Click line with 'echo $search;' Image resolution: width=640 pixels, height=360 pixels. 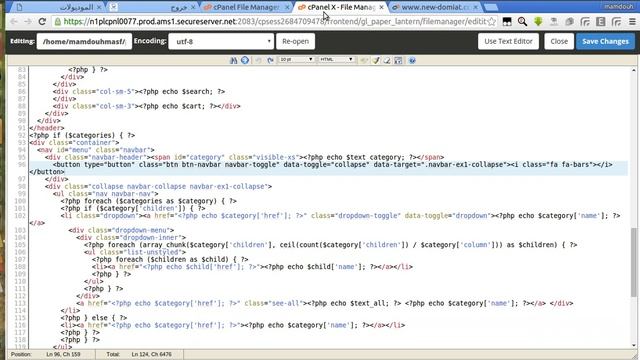[x=139, y=91]
